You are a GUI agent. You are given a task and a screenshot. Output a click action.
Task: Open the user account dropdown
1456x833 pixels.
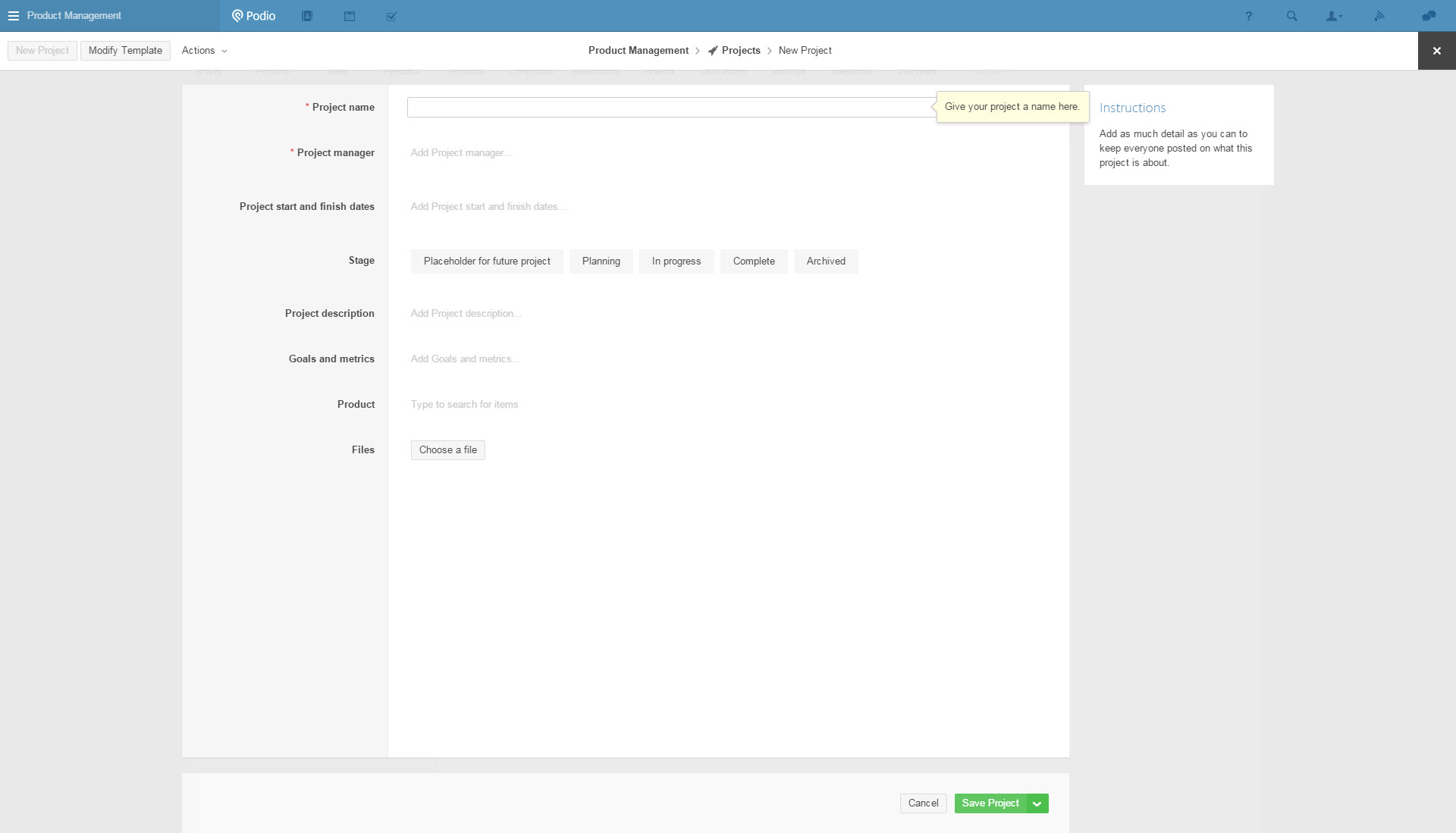(x=1334, y=16)
